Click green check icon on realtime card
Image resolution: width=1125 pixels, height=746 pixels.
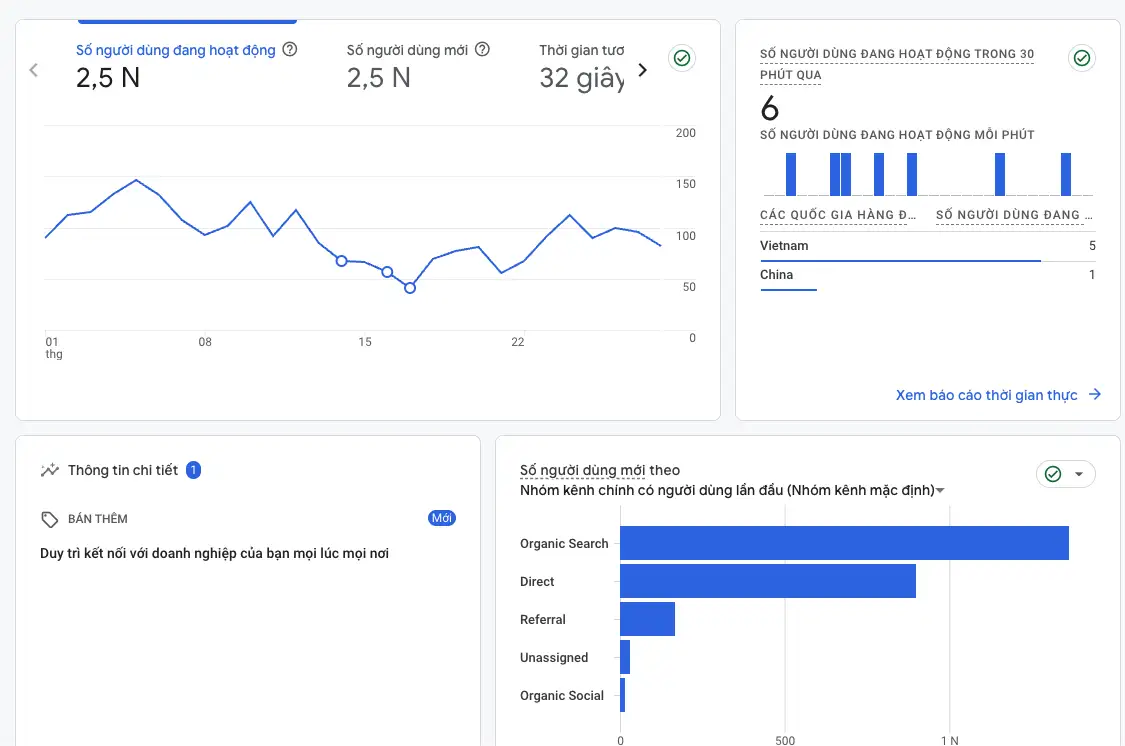[x=1081, y=58]
